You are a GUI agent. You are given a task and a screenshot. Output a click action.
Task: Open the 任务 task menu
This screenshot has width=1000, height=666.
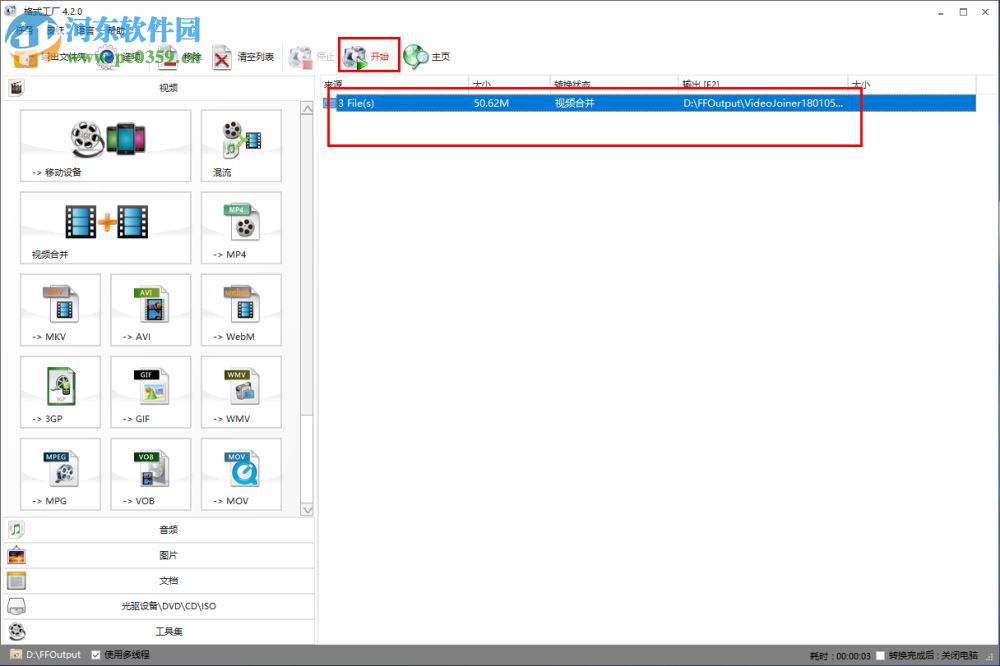coord(24,30)
